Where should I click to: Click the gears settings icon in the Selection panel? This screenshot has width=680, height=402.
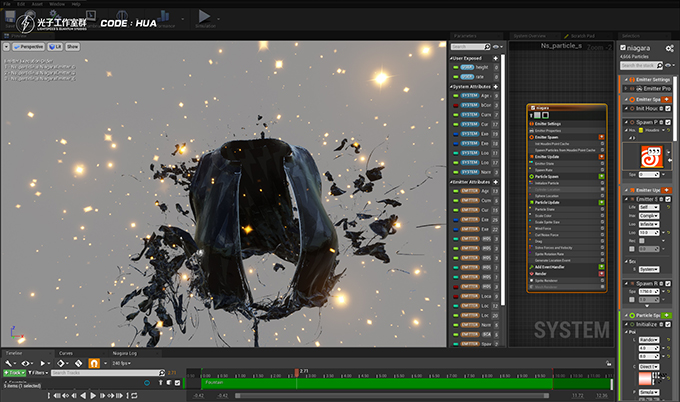(x=670, y=48)
